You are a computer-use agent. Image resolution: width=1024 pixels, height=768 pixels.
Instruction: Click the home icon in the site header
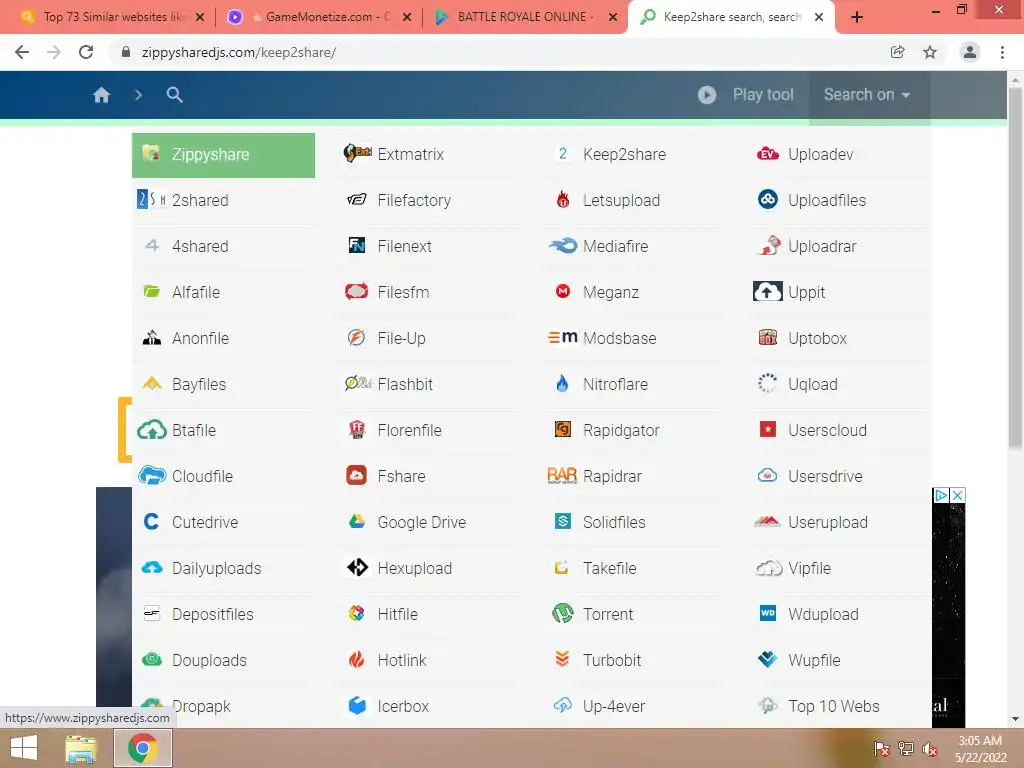[101, 95]
